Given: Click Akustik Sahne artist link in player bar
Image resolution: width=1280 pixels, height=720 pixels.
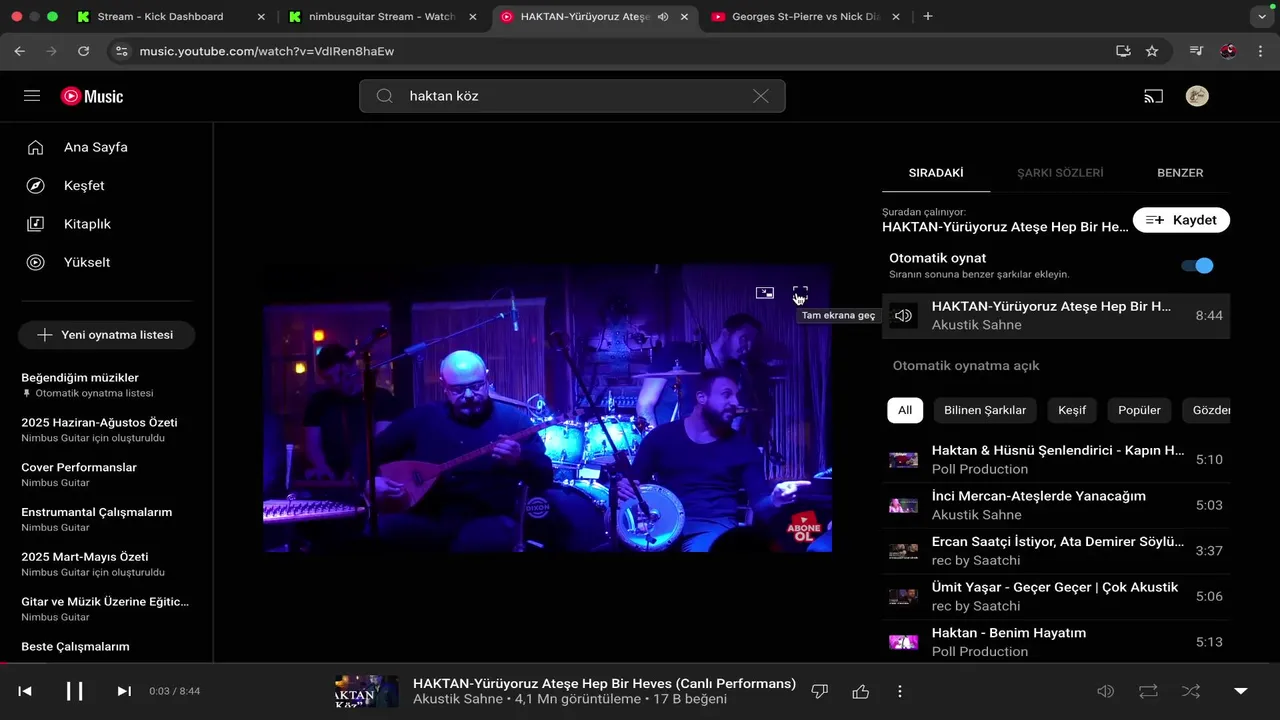Looking at the screenshot, I should [458, 699].
